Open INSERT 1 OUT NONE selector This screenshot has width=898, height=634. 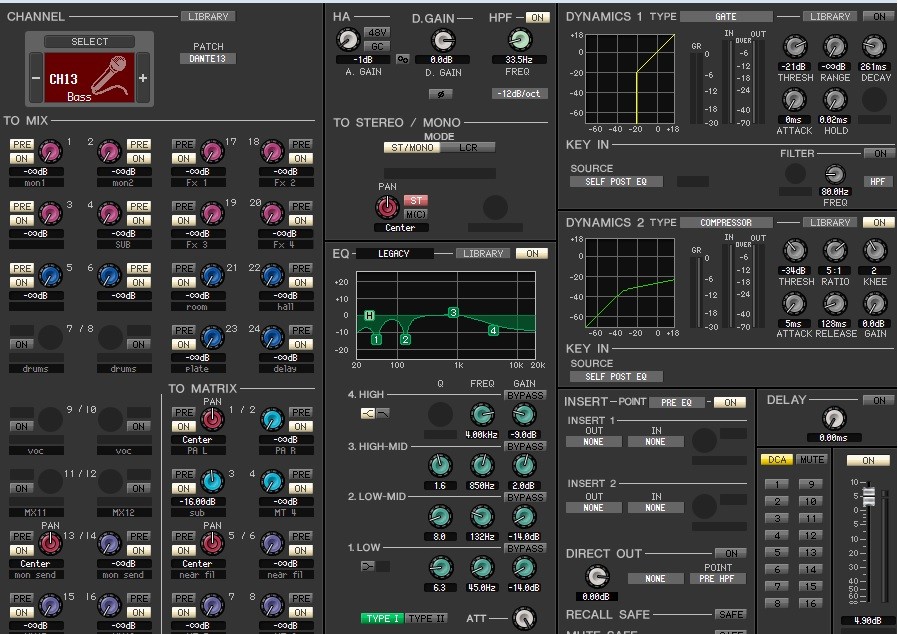coord(593,442)
